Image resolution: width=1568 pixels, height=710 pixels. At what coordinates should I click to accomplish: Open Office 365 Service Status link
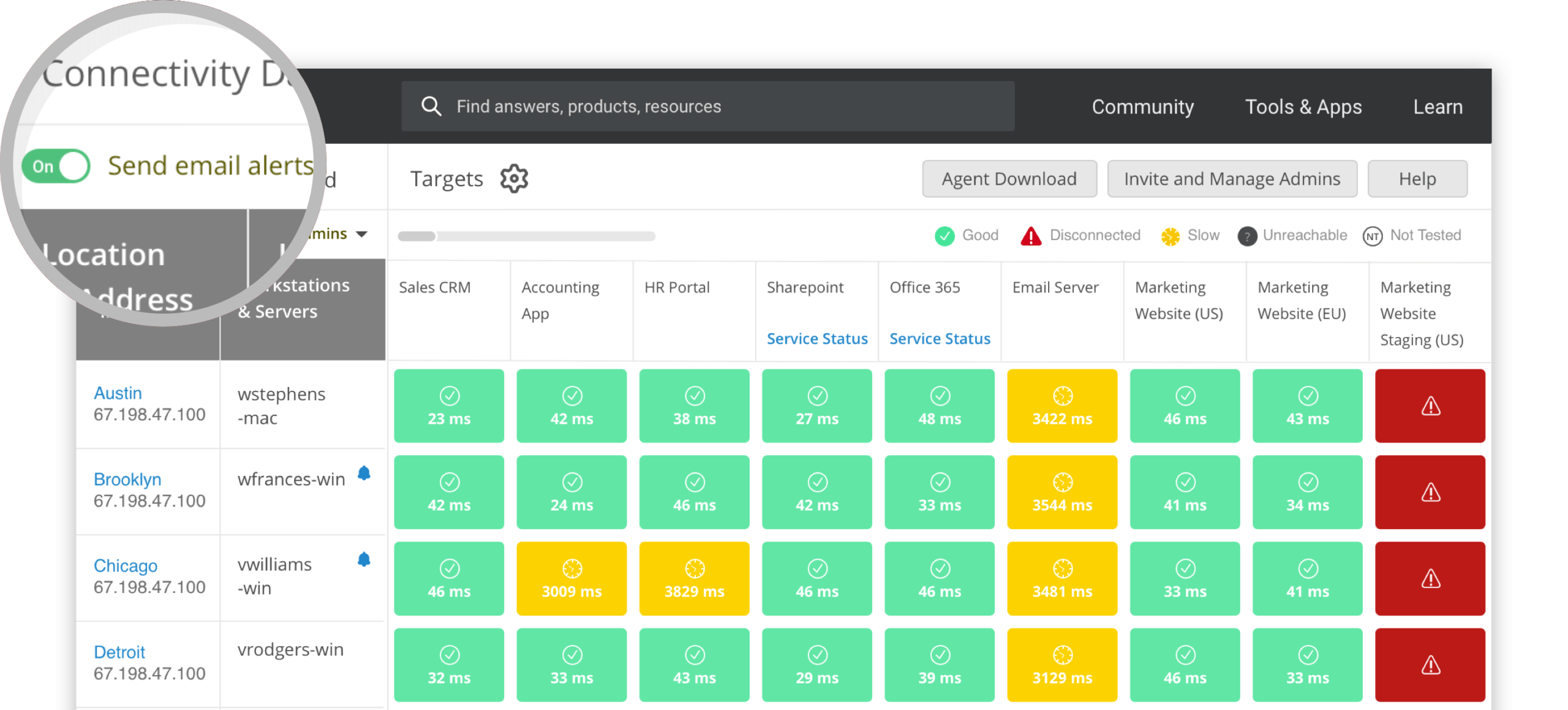coord(939,339)
